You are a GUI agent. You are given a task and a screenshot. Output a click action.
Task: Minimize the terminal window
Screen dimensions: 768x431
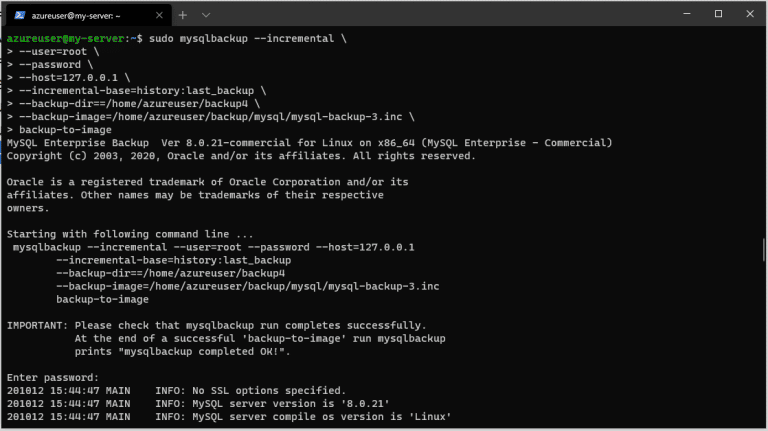pos(687,14)
